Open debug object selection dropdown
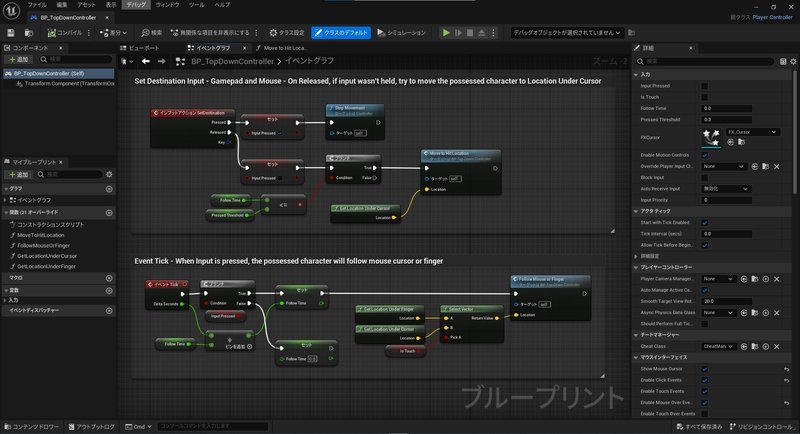Screen dimensions: 800x434 567,33
